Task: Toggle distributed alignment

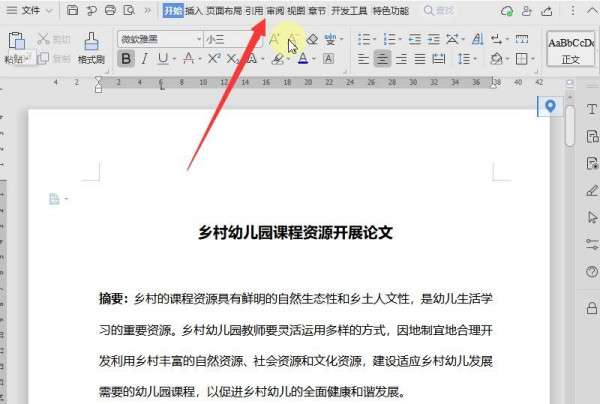Action: point(439,59)
